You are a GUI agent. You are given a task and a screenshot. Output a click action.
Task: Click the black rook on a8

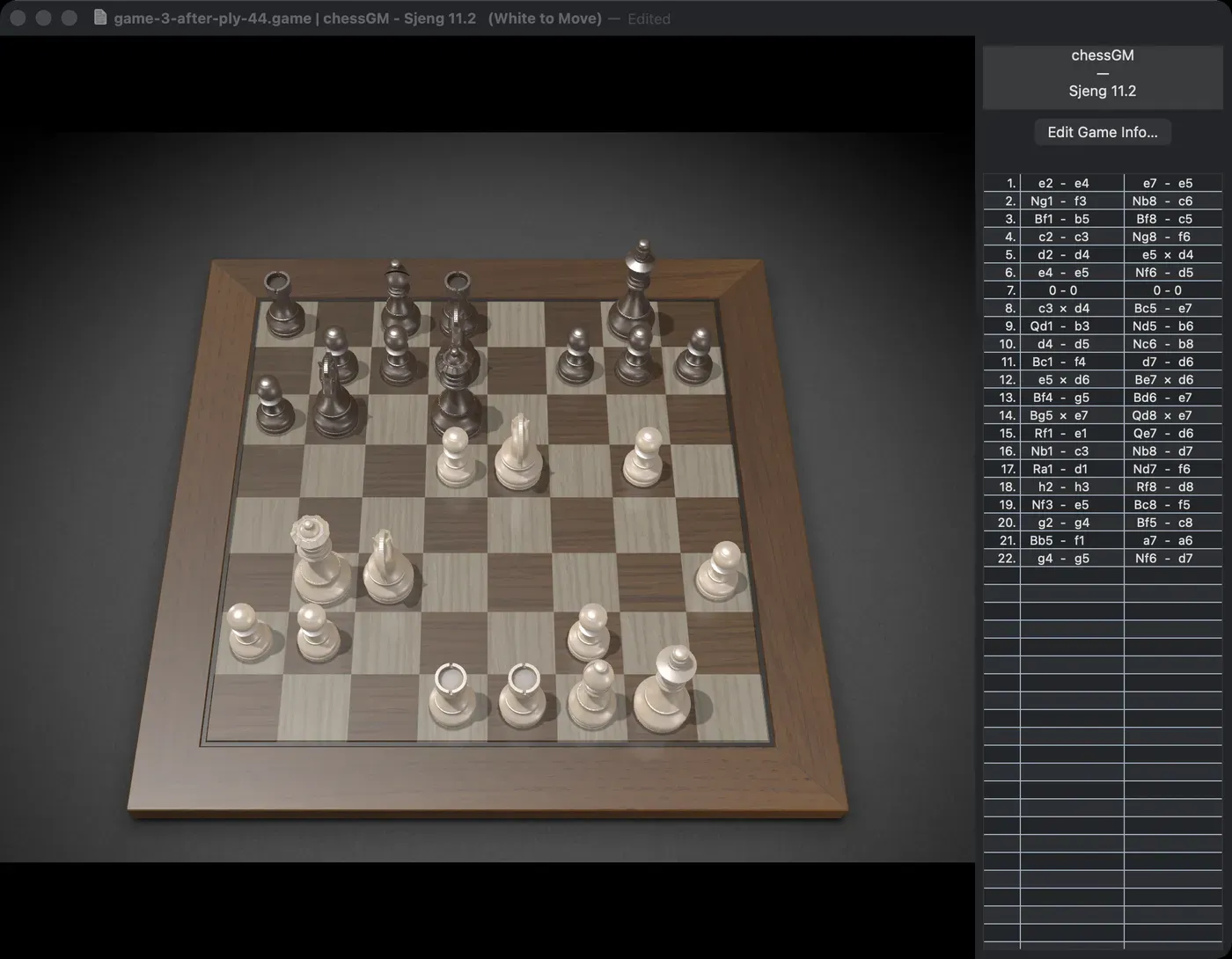coord(284,304)
